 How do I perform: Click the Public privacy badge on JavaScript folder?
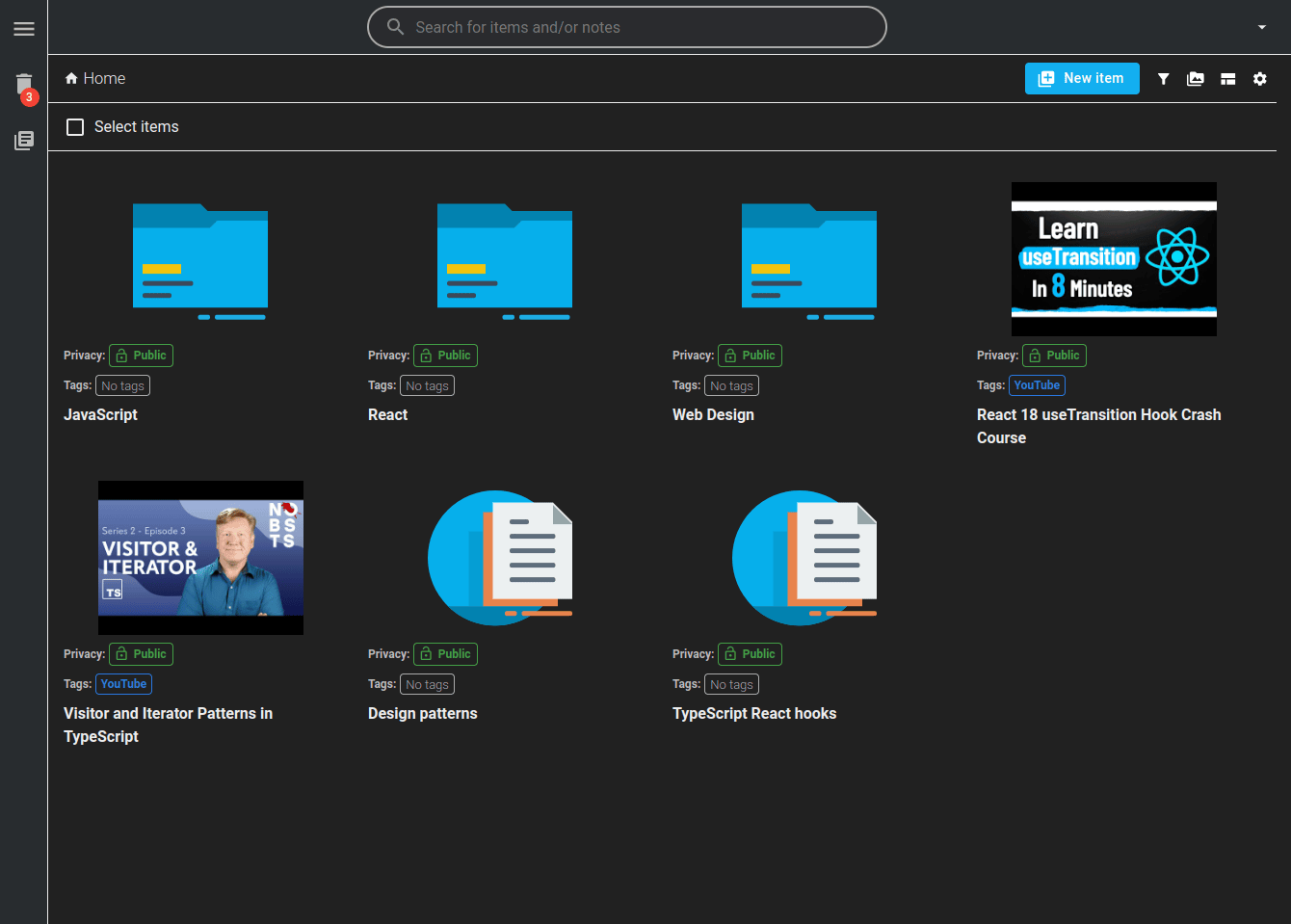141,356
